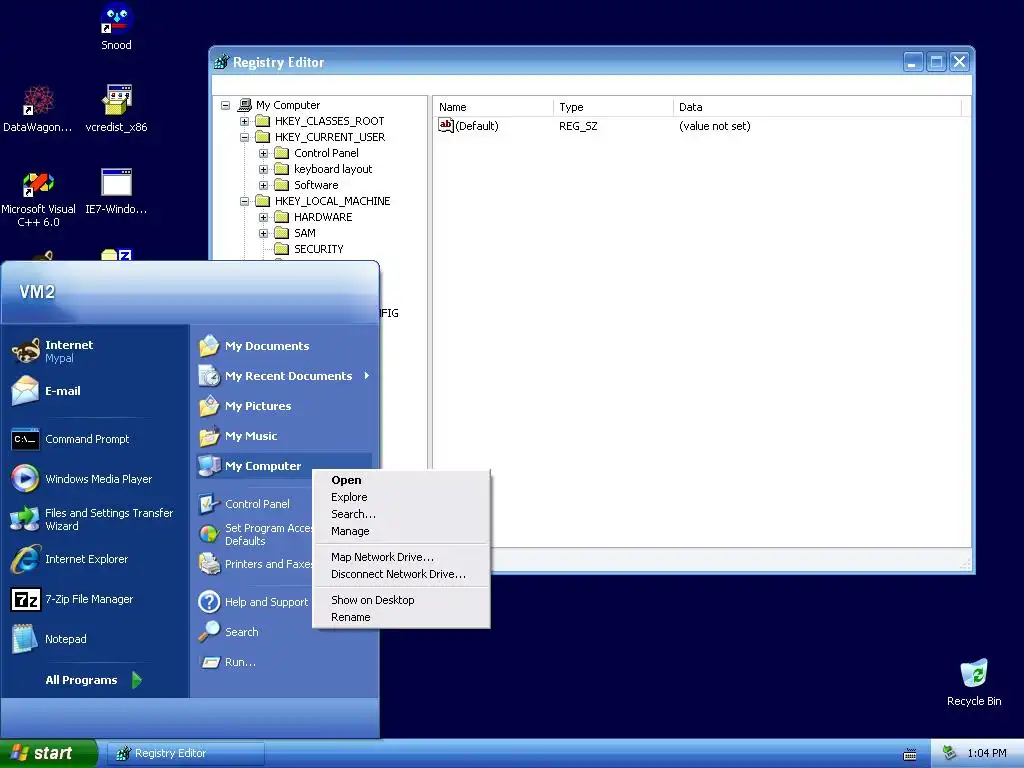This screenshot has height=768, width=1024.
Task: Collapse My Computer root node in Registry Editor
Action: pos(225,104)
